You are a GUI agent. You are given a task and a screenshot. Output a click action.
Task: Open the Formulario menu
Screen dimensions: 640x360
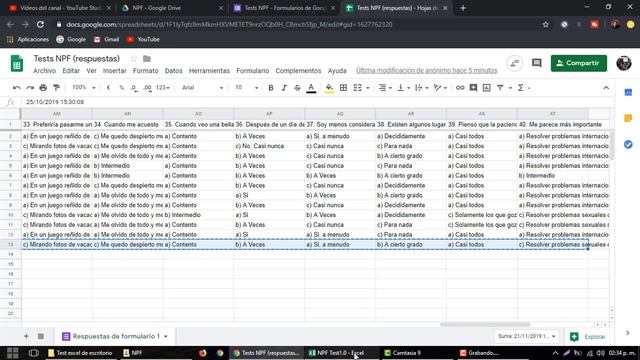coord(253,71)
